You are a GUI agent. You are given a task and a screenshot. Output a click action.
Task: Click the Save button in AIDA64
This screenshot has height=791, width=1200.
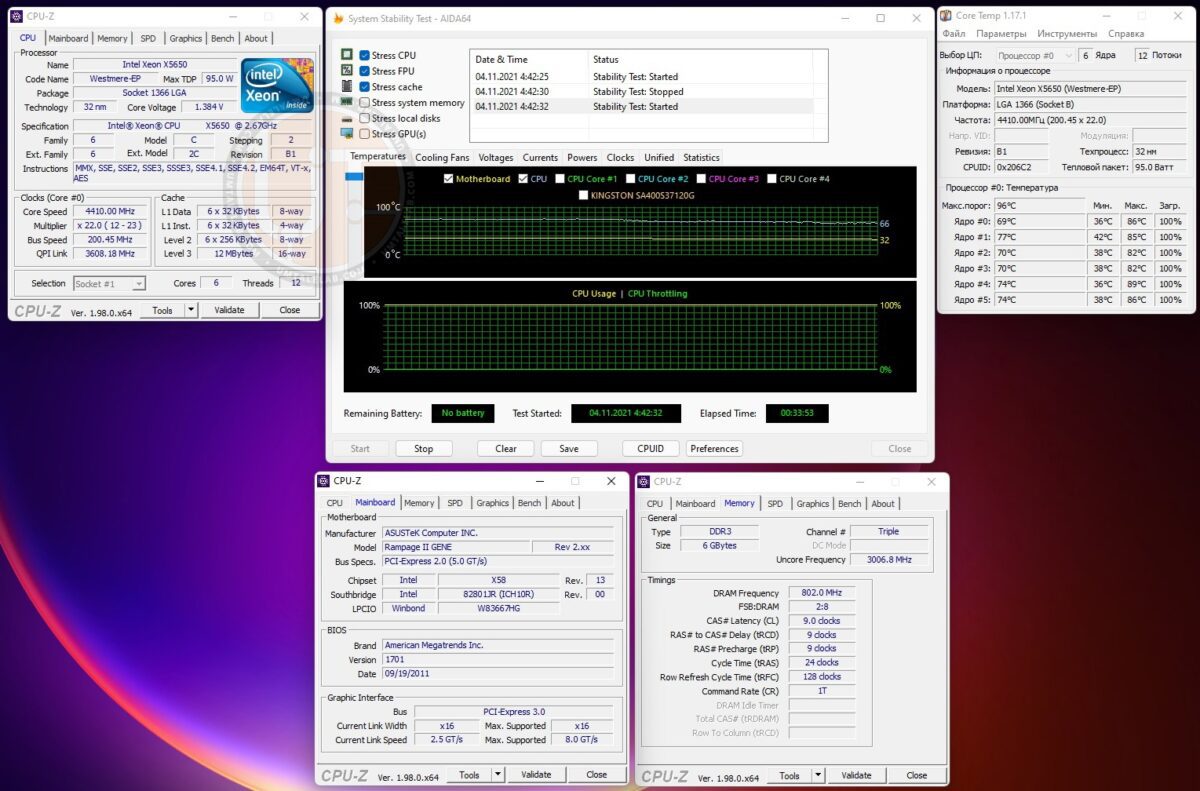click(x=569, y=449)
